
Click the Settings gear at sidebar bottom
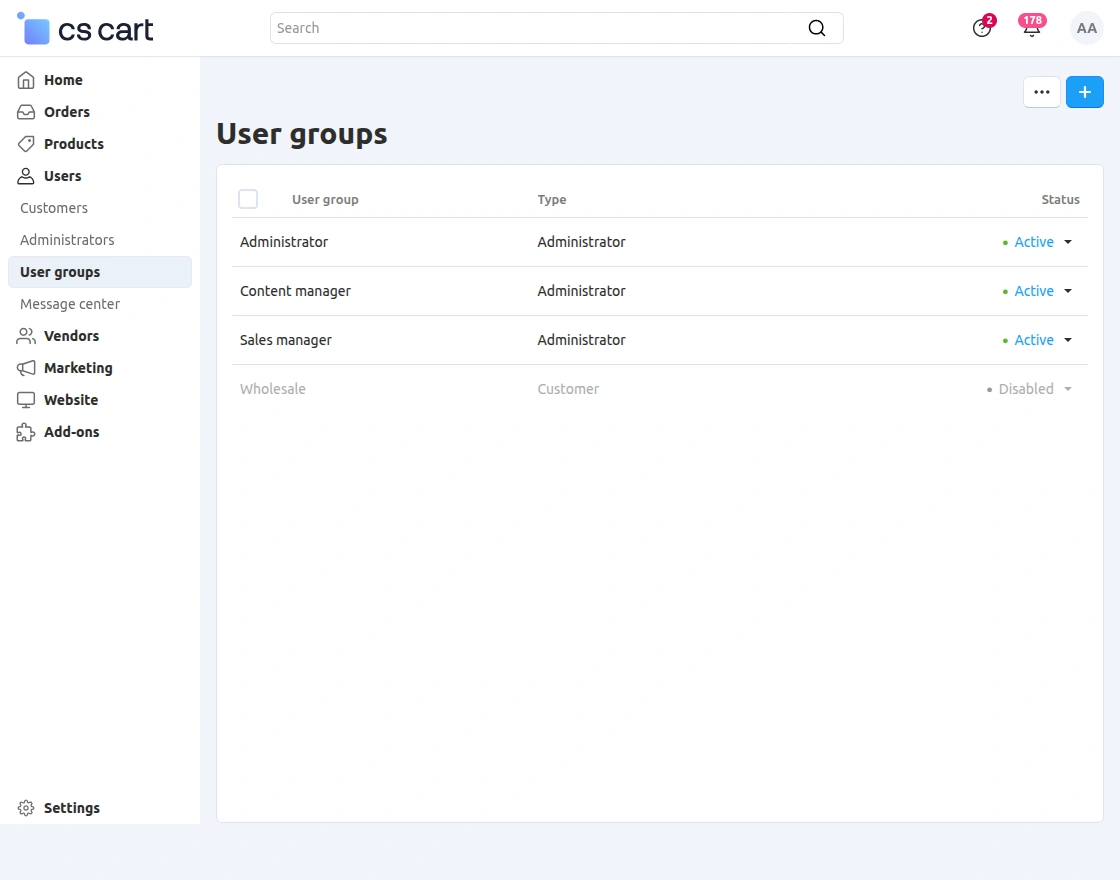coord(26,808)
